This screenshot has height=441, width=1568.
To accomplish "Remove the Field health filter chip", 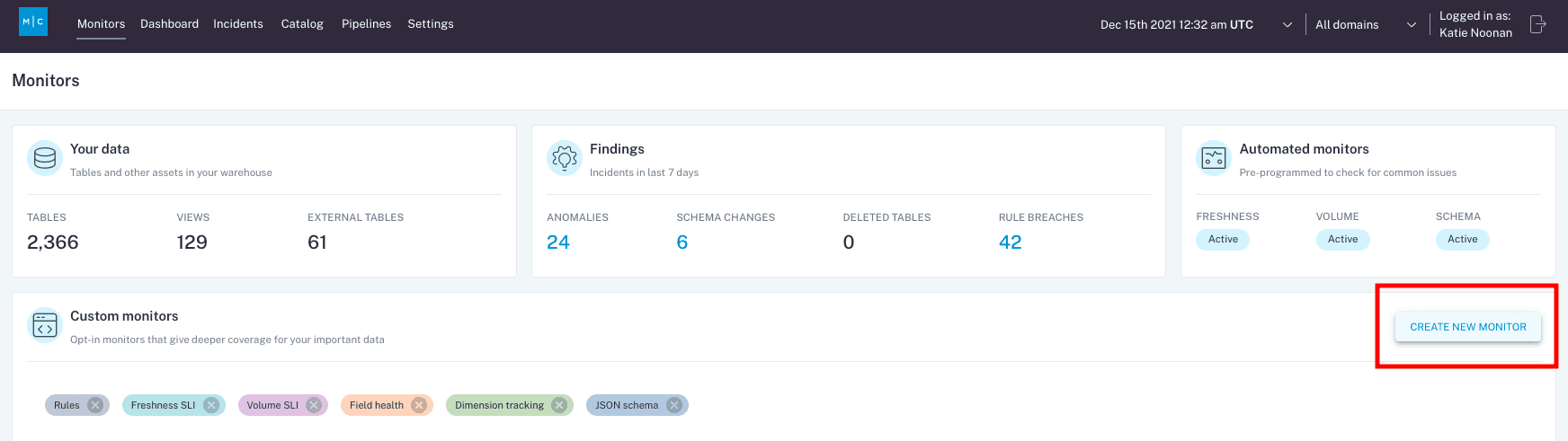I will [x=419, y=405].
